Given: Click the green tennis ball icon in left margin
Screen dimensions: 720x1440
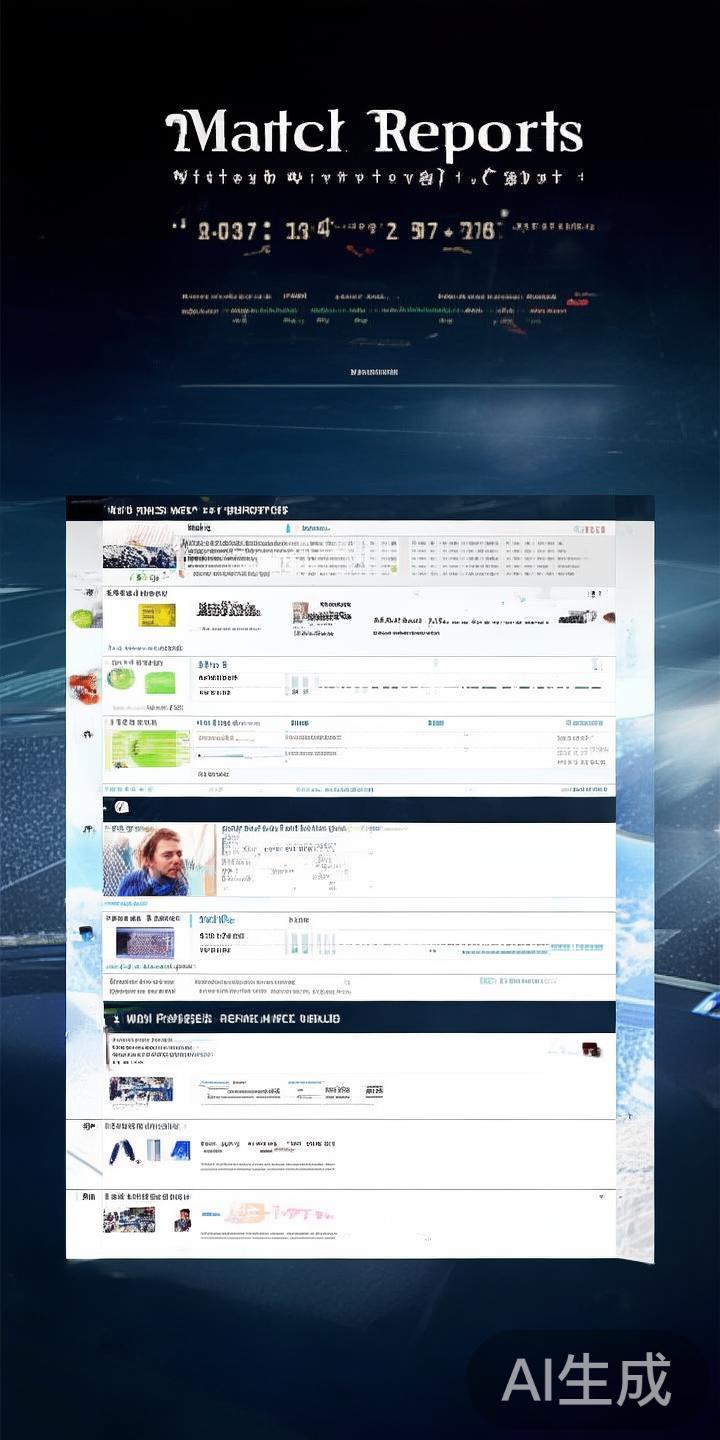Looking at the screenshot, I should pyautogui.click(x=81, y=618).
